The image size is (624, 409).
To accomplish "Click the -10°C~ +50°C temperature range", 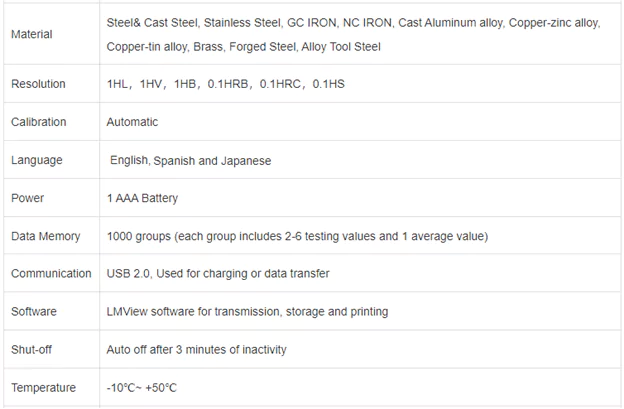I will [x=142, y=388].
